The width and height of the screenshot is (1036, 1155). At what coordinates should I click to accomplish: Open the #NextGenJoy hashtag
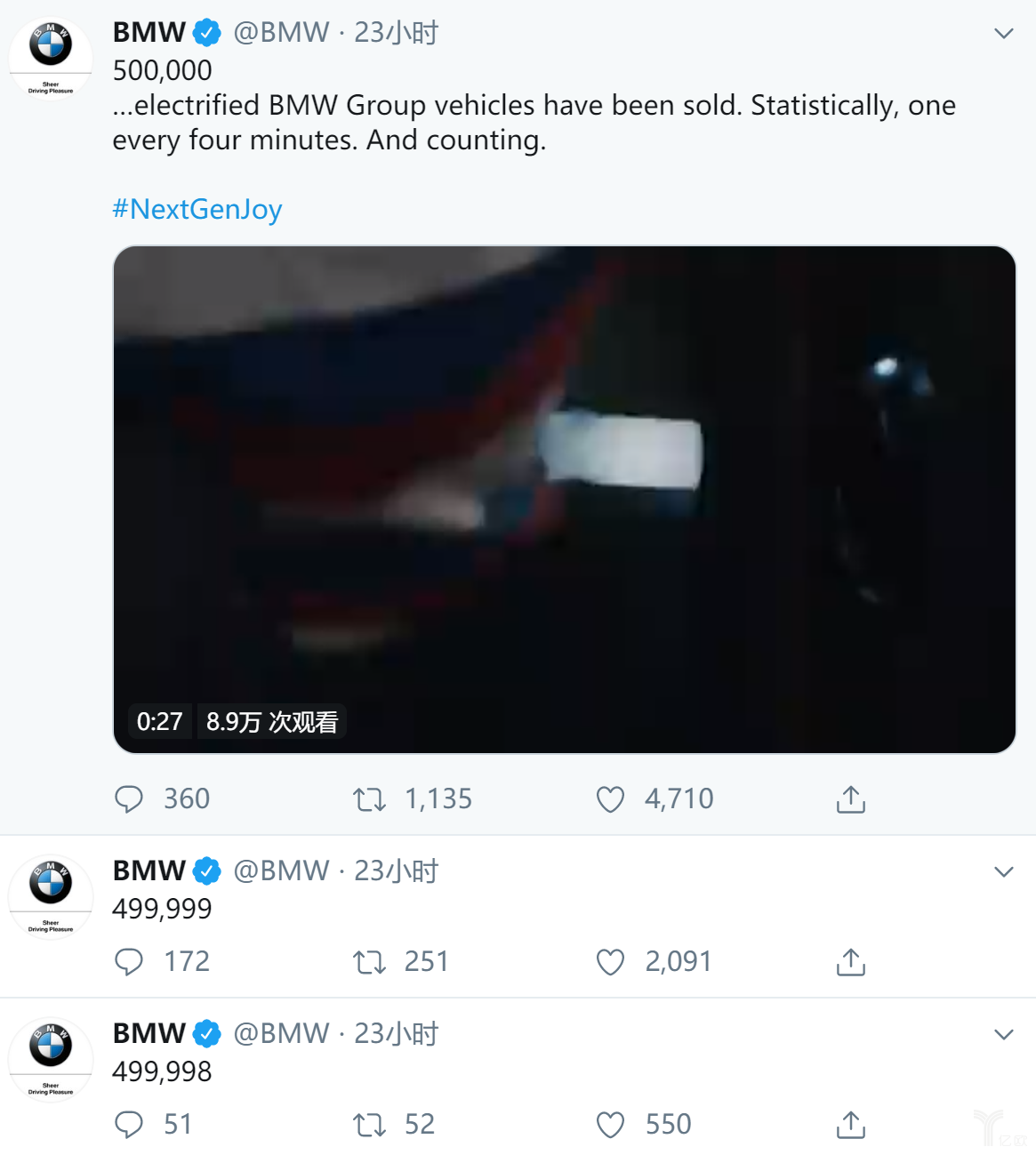click(197, 209)
